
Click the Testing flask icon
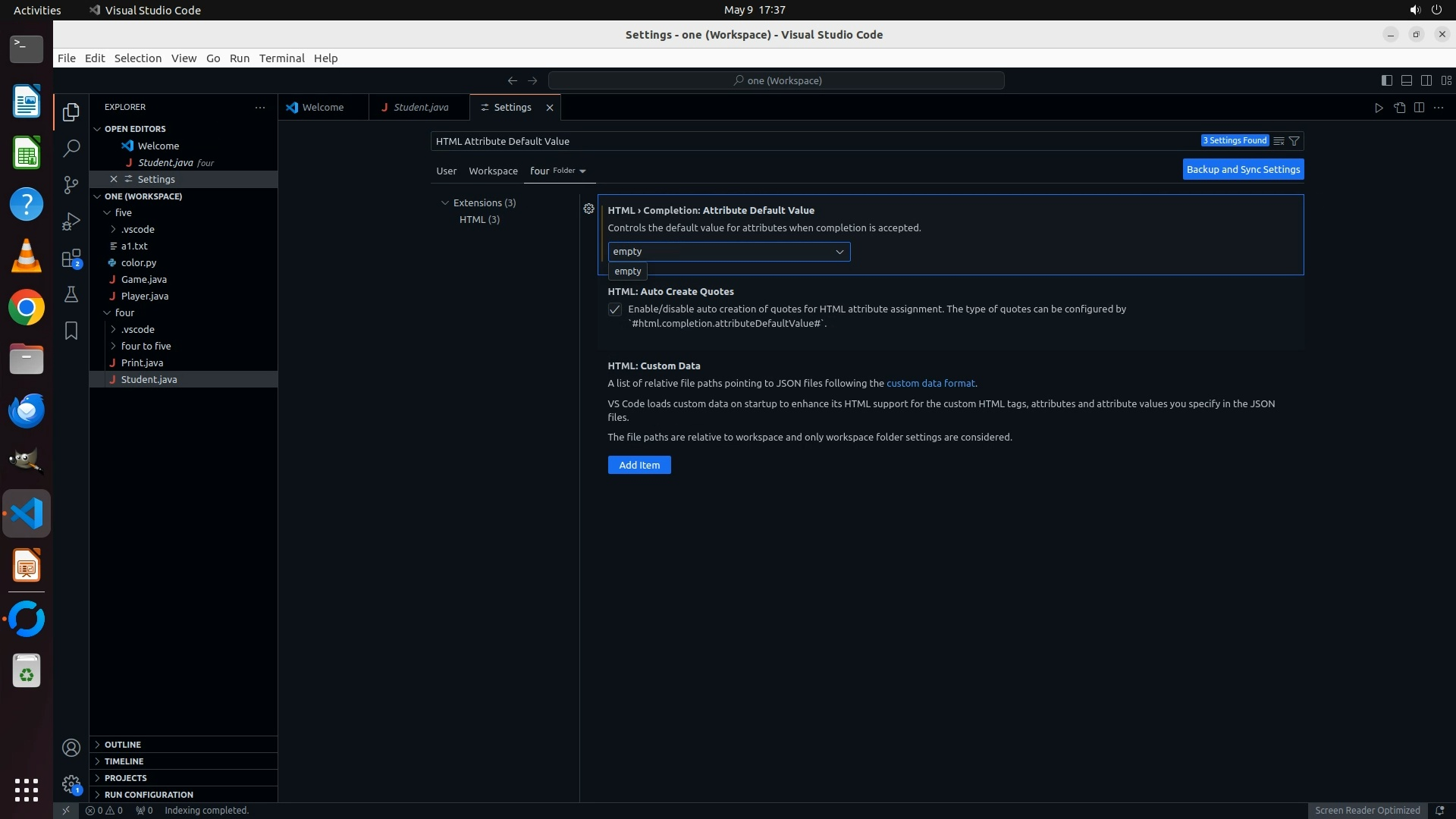(x=71, y=294)
